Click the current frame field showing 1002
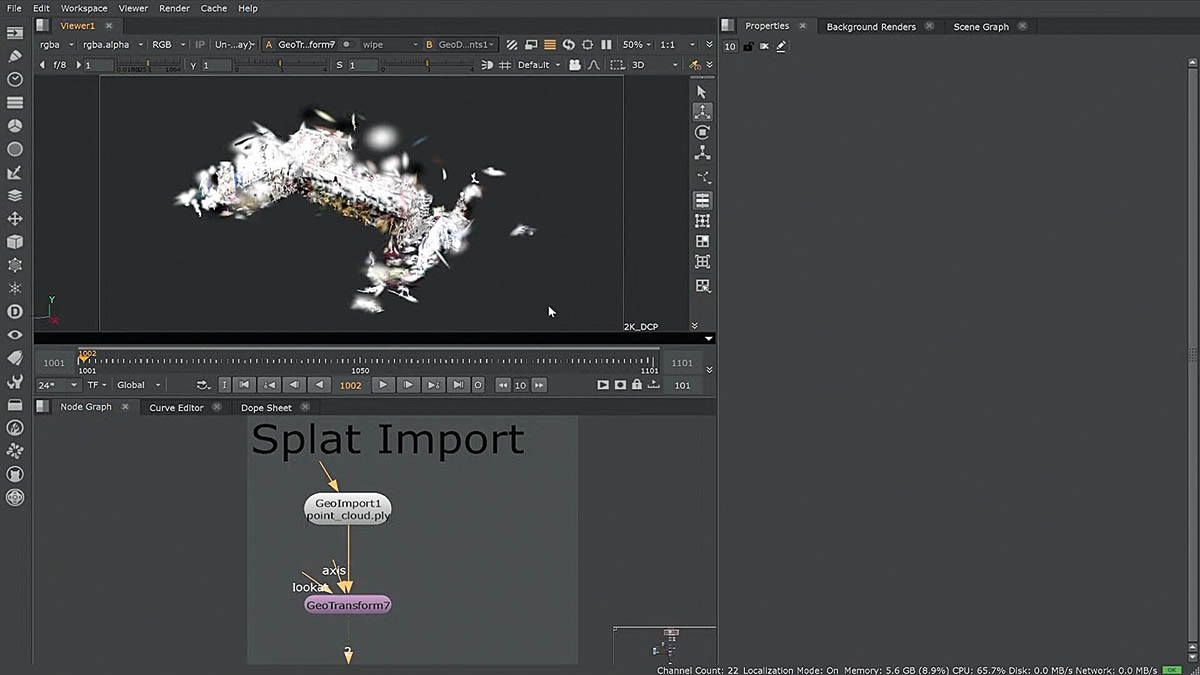 coord(351,385)
